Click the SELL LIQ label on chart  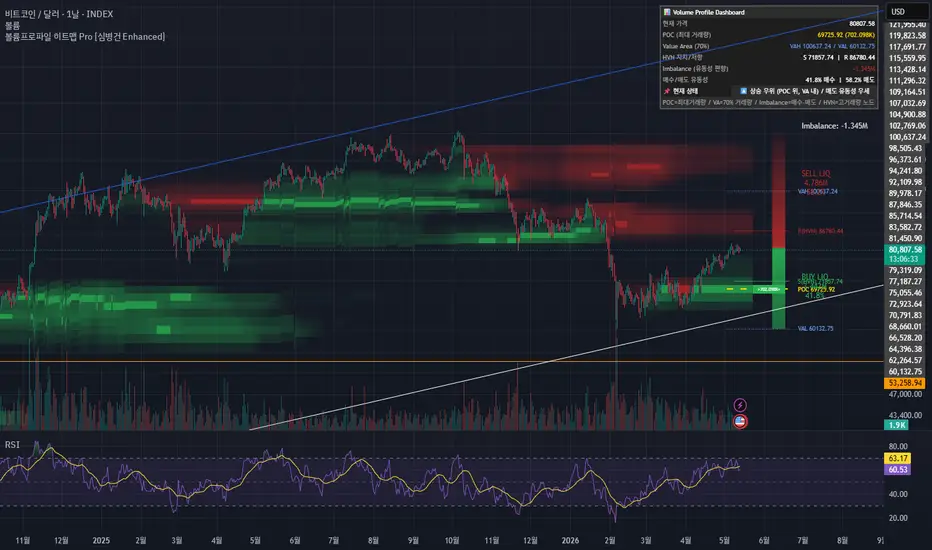816,174
